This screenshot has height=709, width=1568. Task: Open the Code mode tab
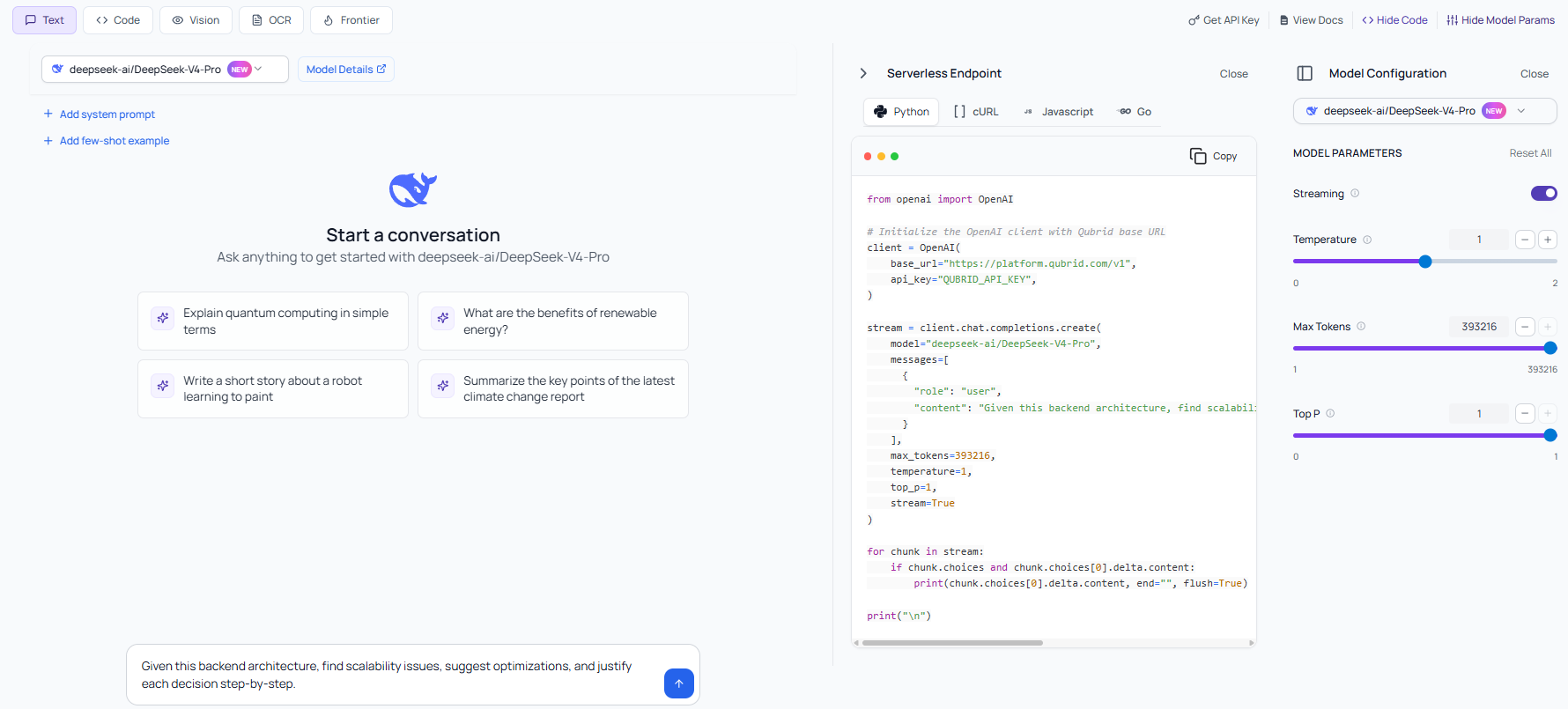click(118, 20)
